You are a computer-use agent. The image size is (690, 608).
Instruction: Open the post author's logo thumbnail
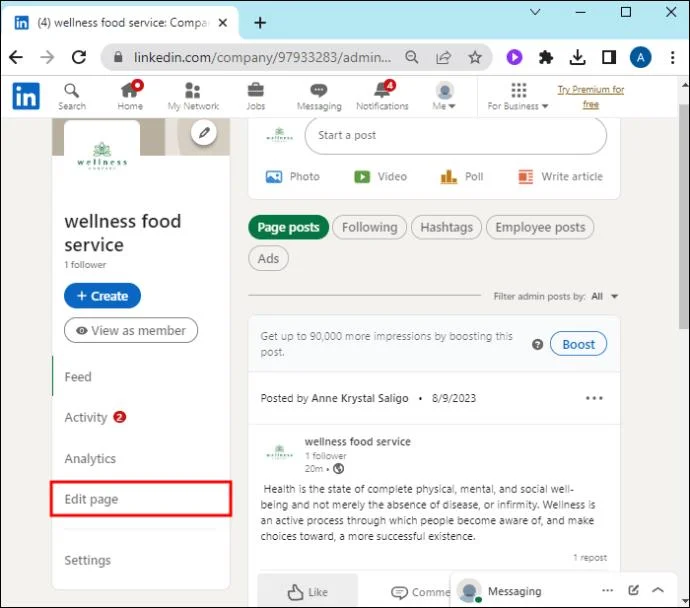pos(279,453)
